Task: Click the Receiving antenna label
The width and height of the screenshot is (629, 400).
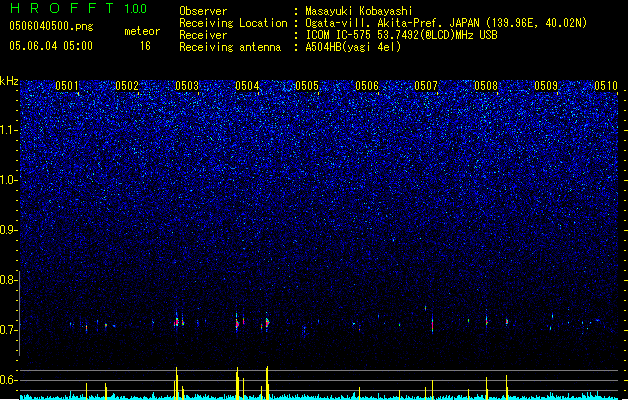Action: 230,47
